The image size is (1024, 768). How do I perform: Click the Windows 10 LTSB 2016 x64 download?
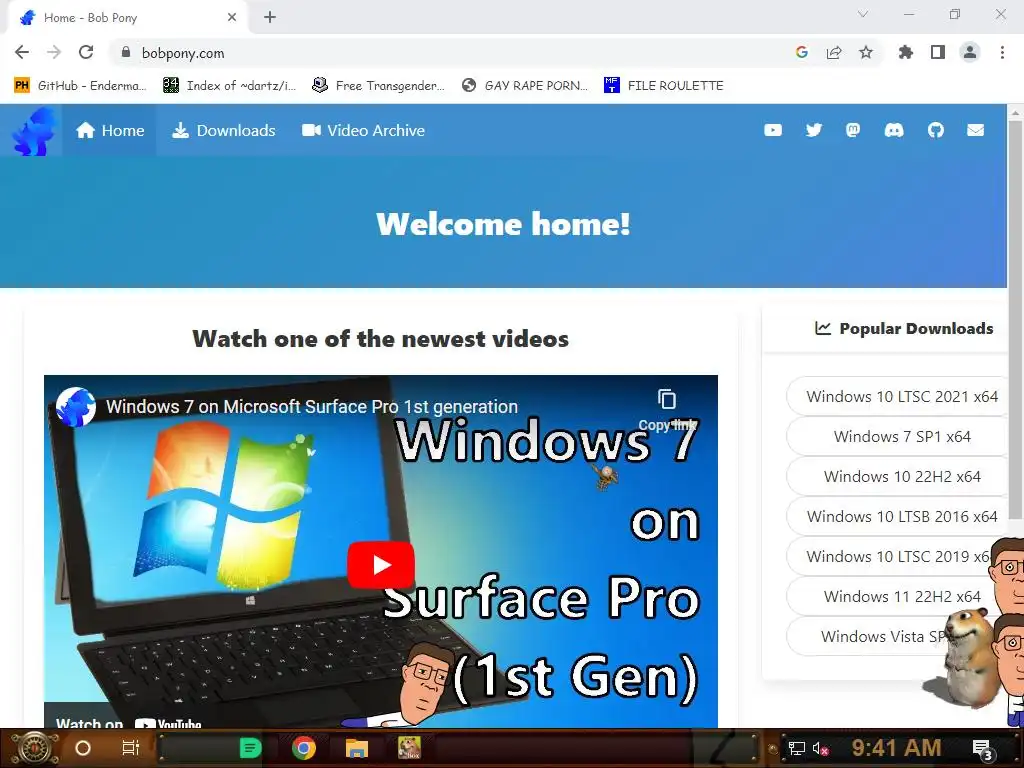[x=902, y=516]
